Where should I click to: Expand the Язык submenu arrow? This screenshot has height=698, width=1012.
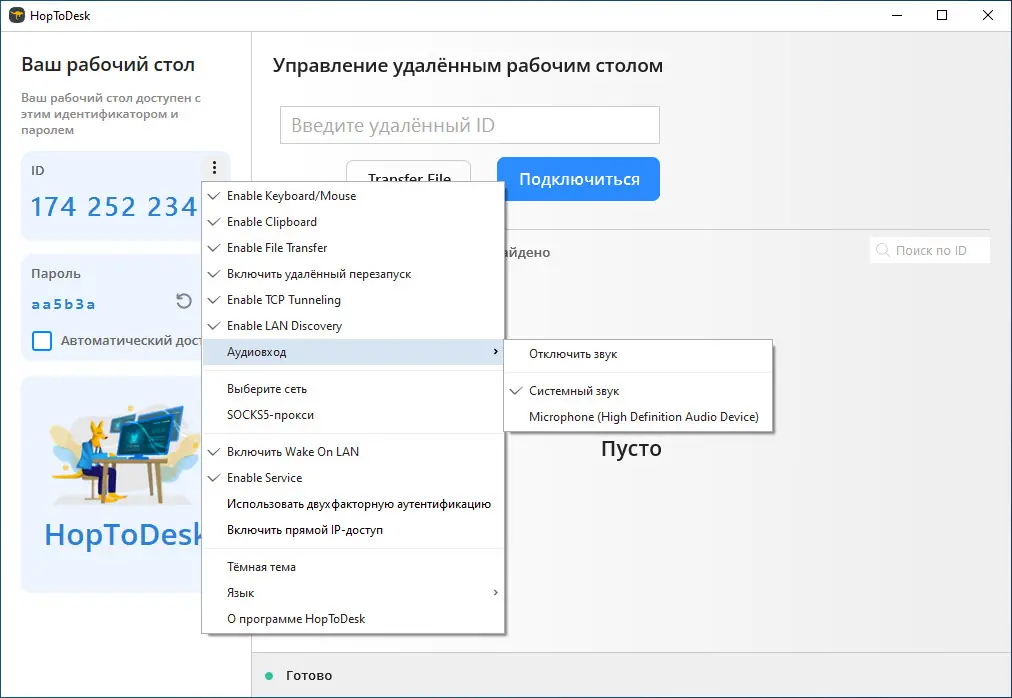coord(495,593)
